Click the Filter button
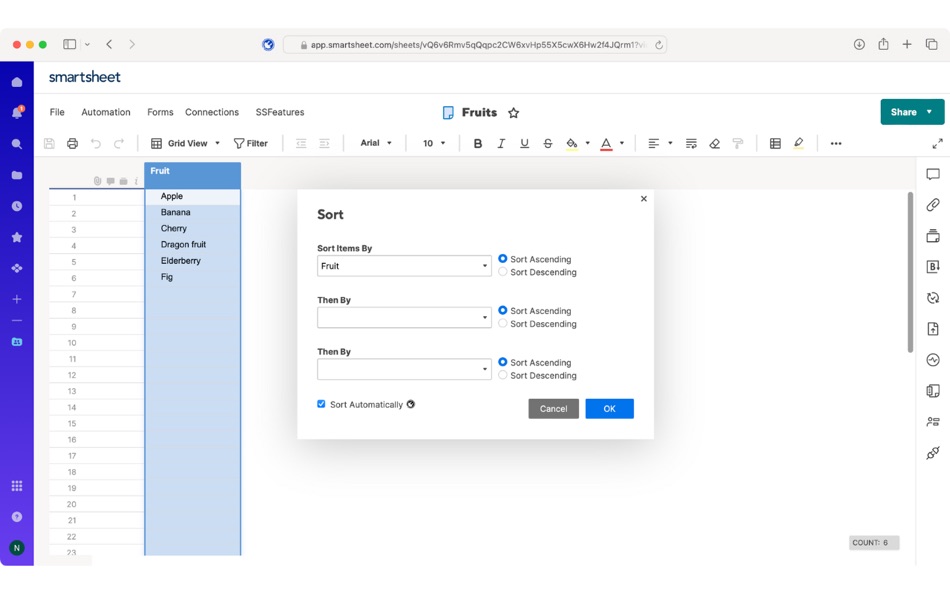950x594 pixels. pyautogui.click(x=251, y=144)
